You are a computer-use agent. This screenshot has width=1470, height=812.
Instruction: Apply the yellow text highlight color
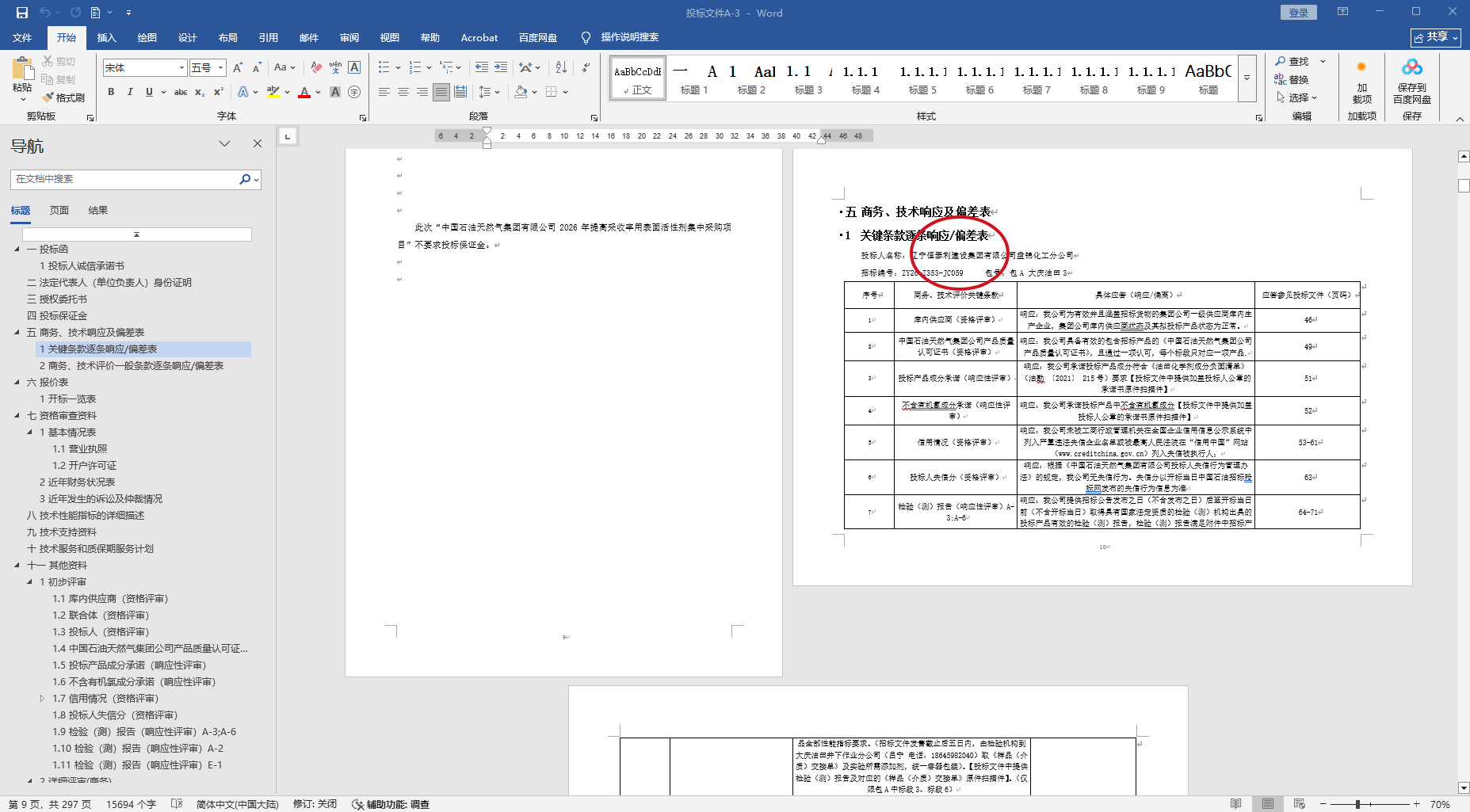pos(273,92)
